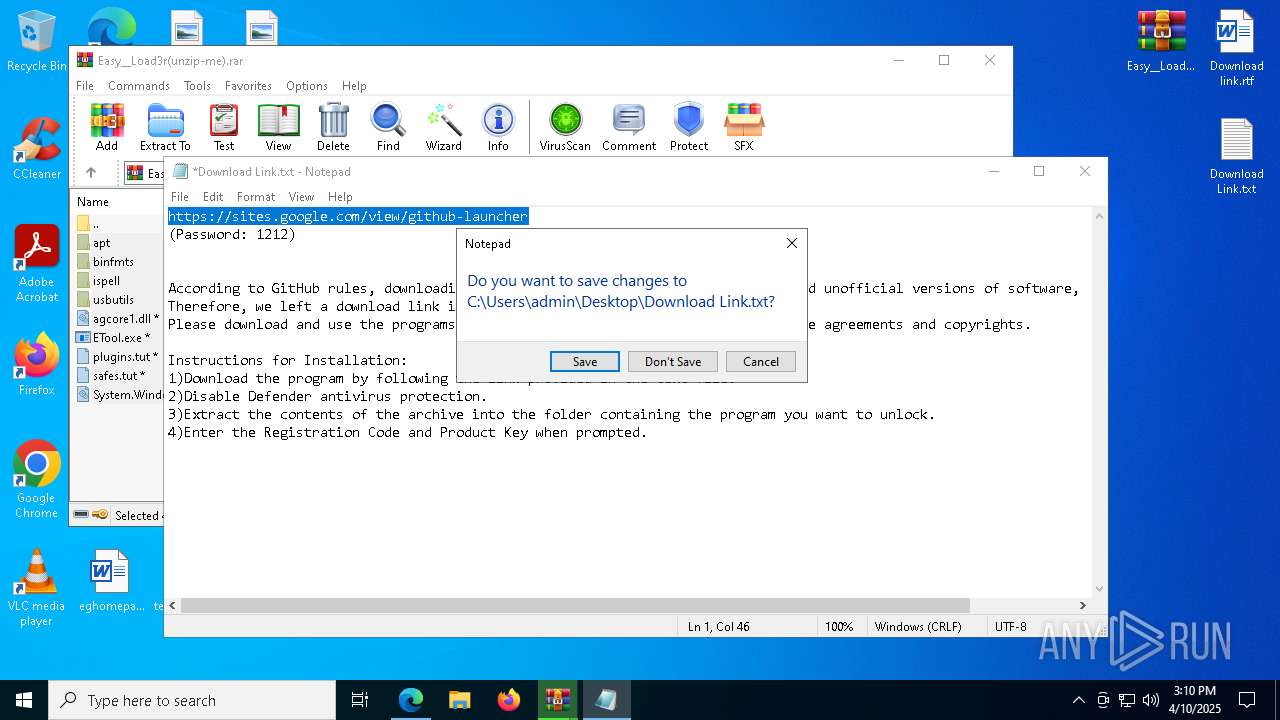Click Don't Save in the dialog

click(x=673, y=361)
